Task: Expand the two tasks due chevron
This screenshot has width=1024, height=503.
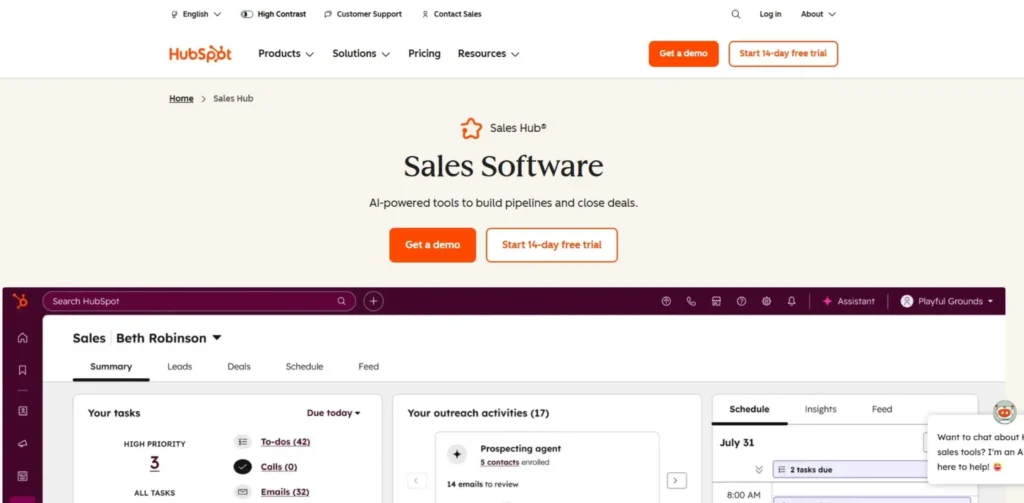Action: tap(758, 469)
